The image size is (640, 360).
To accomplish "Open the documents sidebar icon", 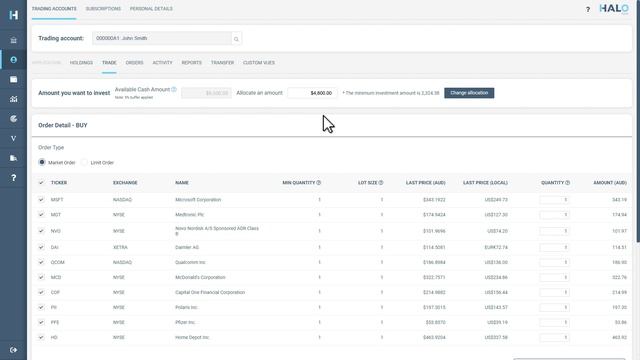I will 13,158.
